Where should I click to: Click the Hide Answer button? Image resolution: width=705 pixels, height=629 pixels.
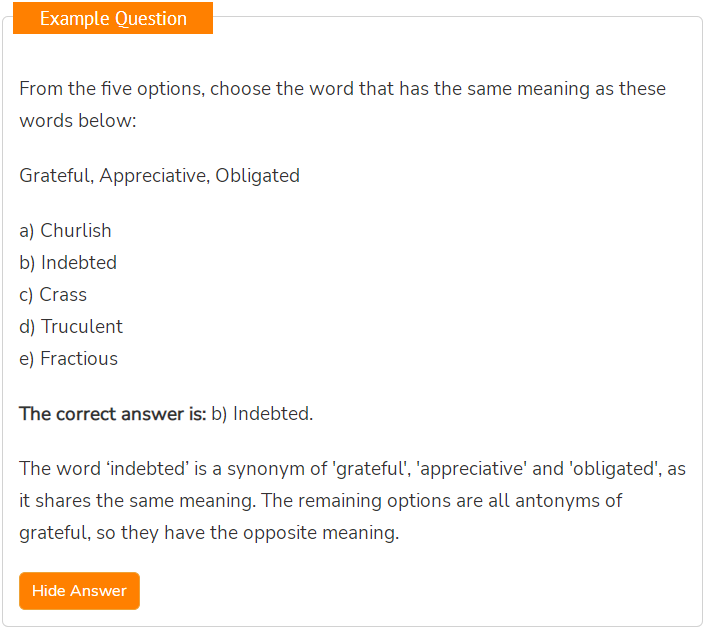[79, 590]
